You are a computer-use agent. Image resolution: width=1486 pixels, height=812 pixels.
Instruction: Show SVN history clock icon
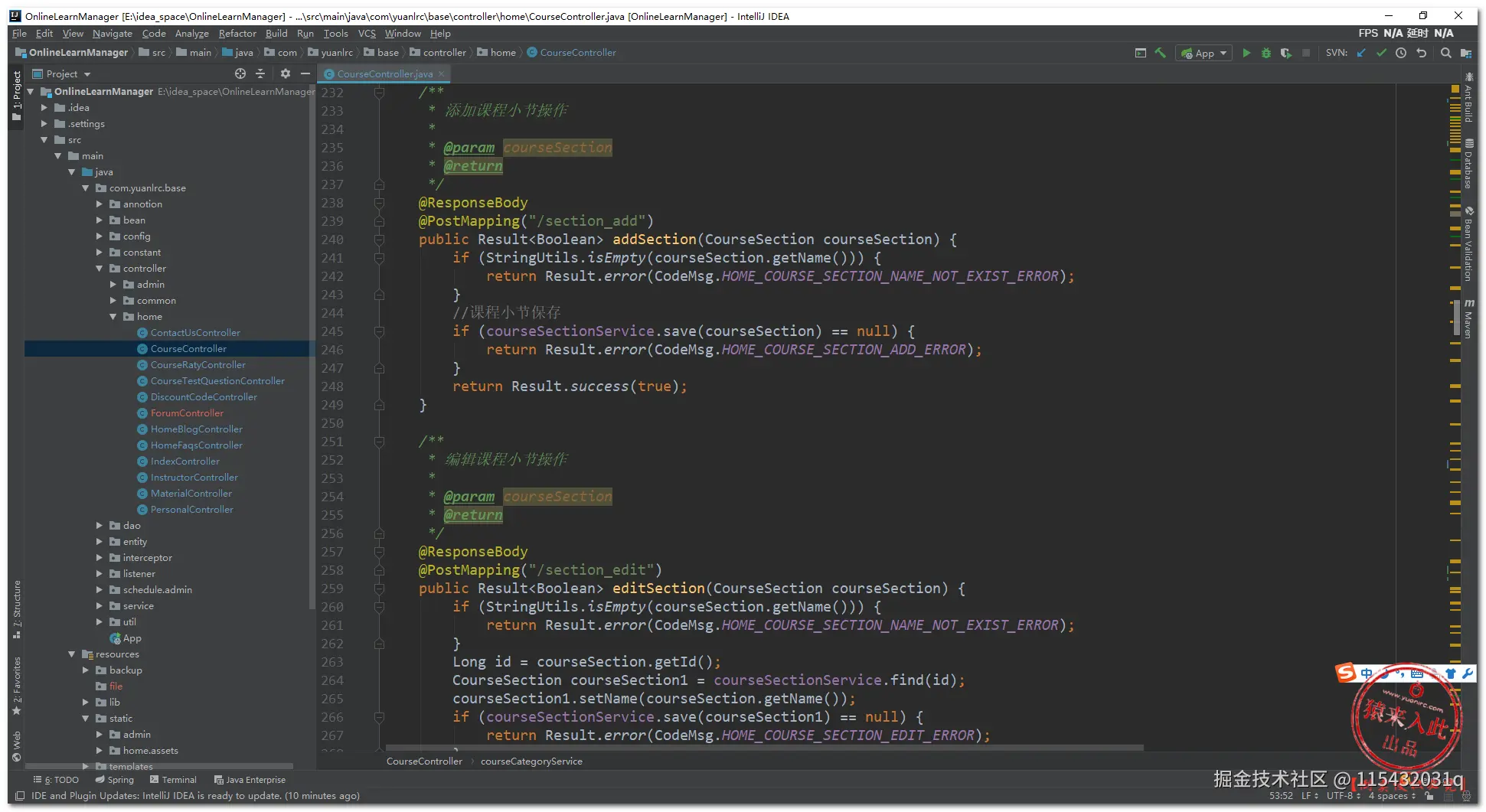coord(1401,53)
